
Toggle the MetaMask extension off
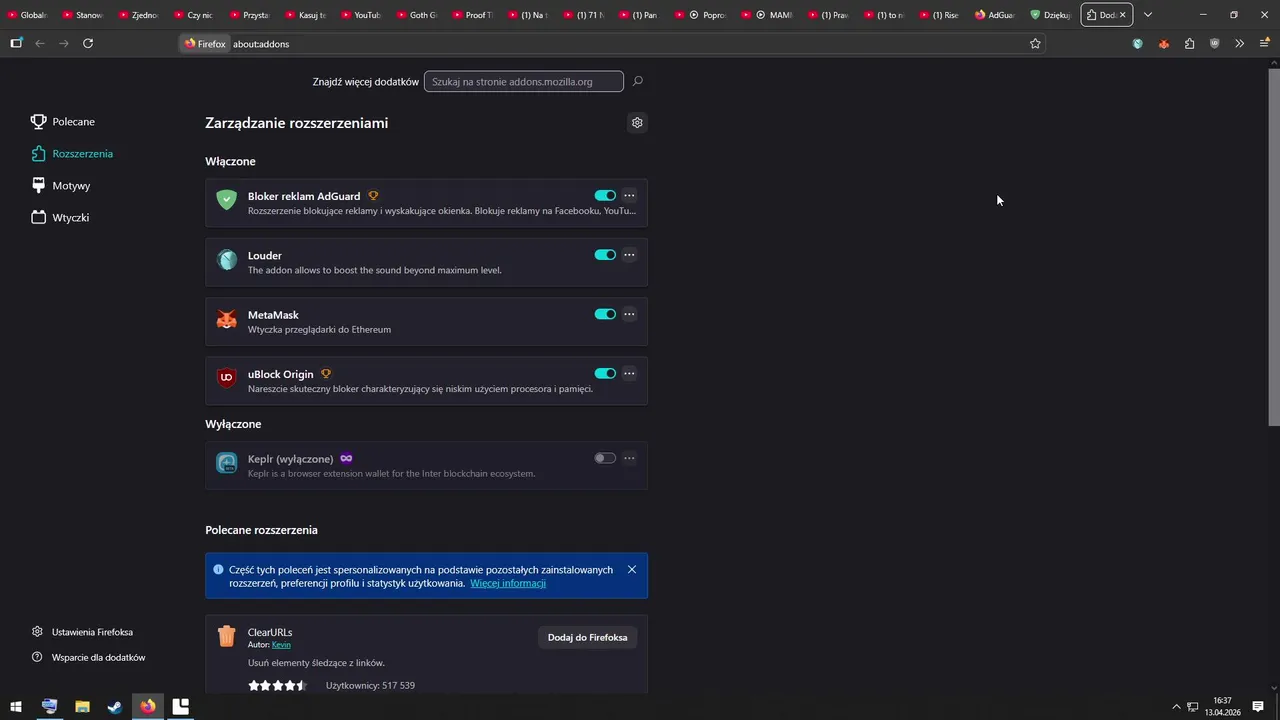[605, 314]
